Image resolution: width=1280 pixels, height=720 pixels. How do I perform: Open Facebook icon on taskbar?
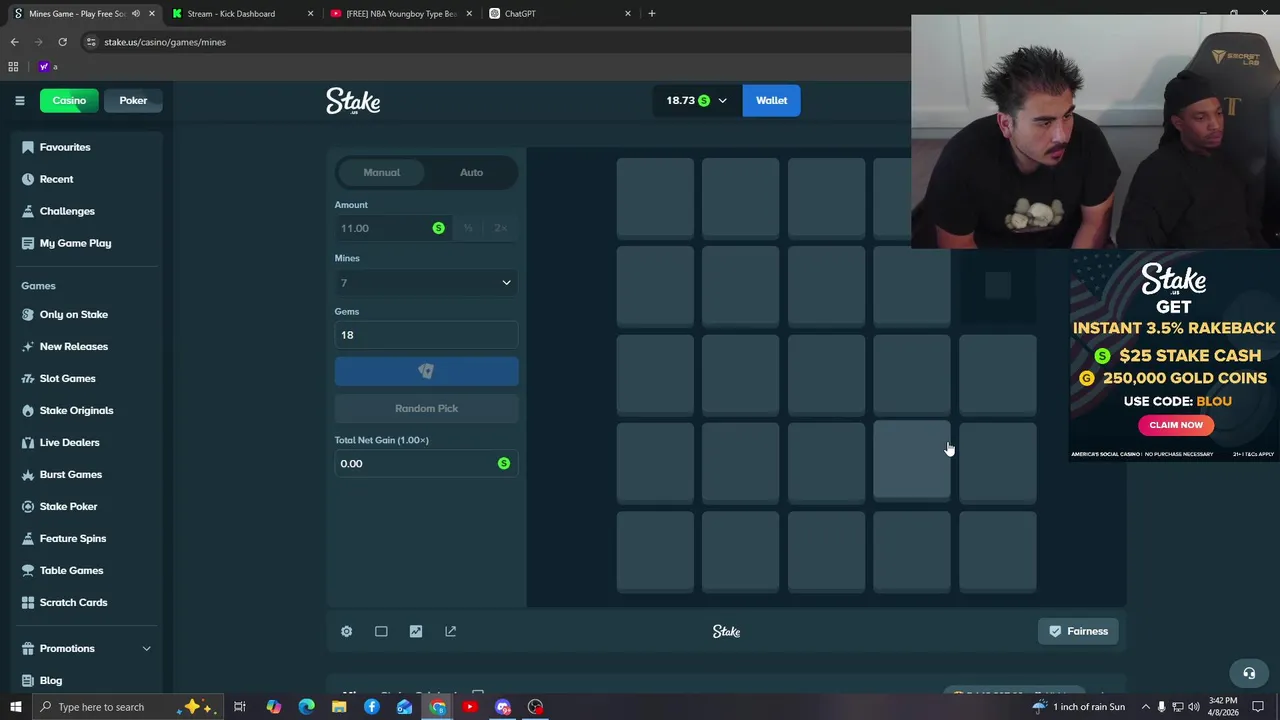(372, 707)
